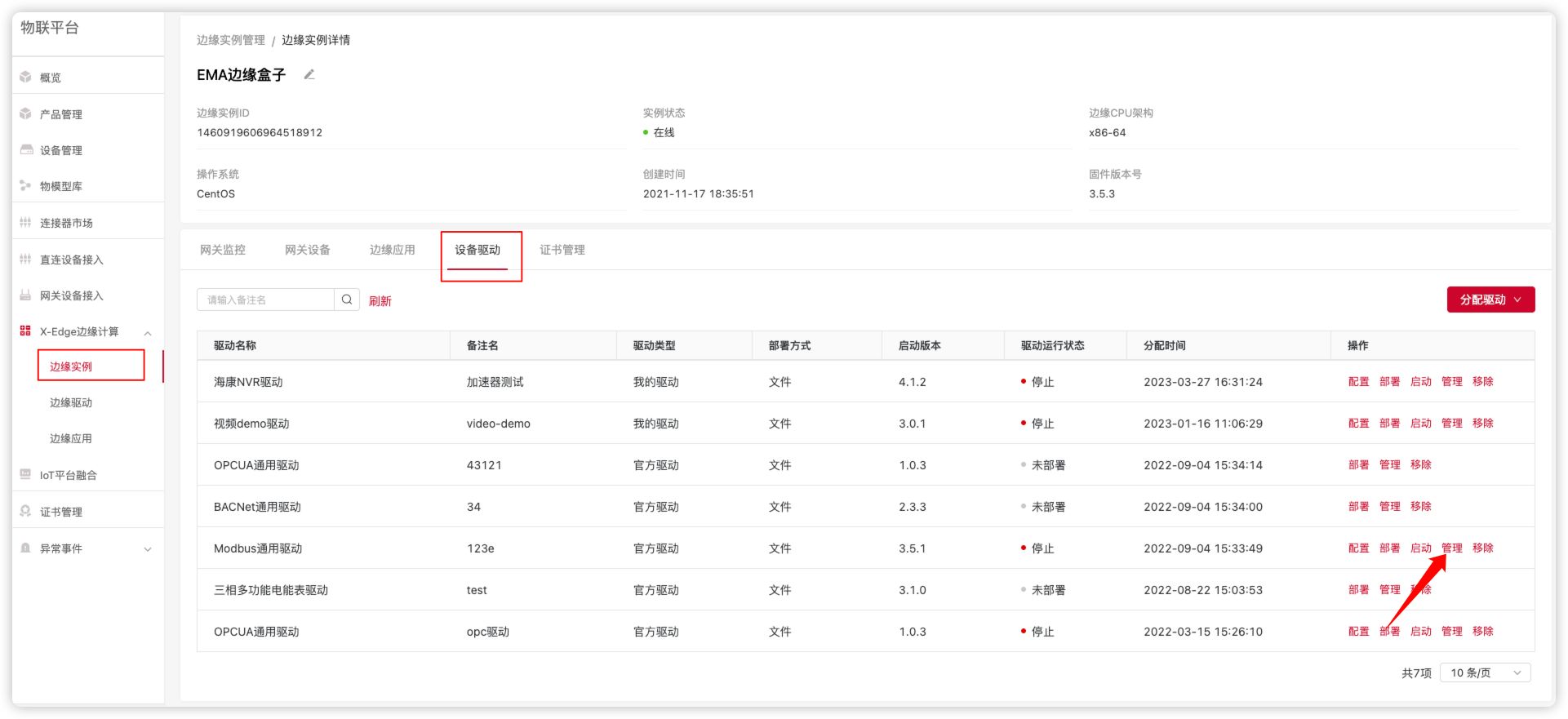
Task: Switch to the 边缘应用 tab
Action: [x=393, y=250]
